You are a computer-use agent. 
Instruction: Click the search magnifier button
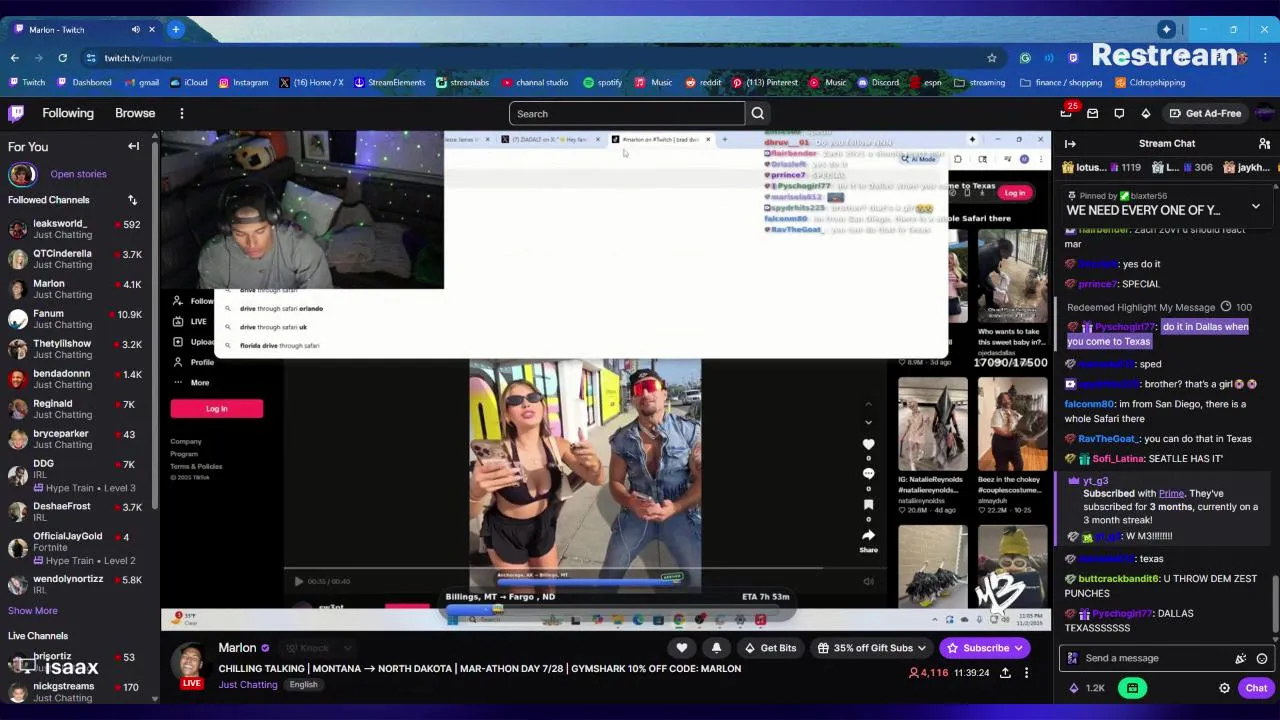click(x=757, y=113)
